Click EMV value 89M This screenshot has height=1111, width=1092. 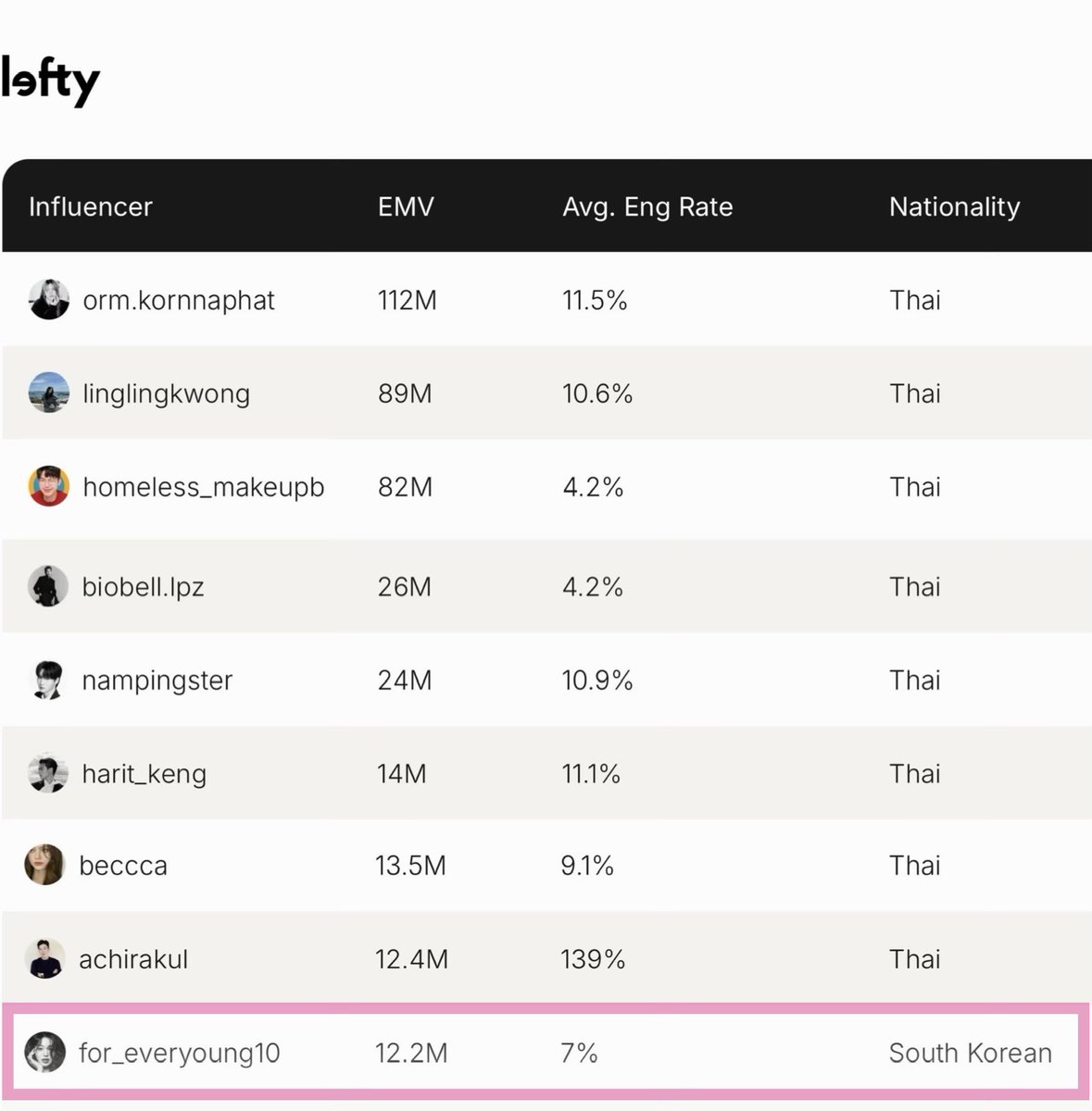[405, 394]
